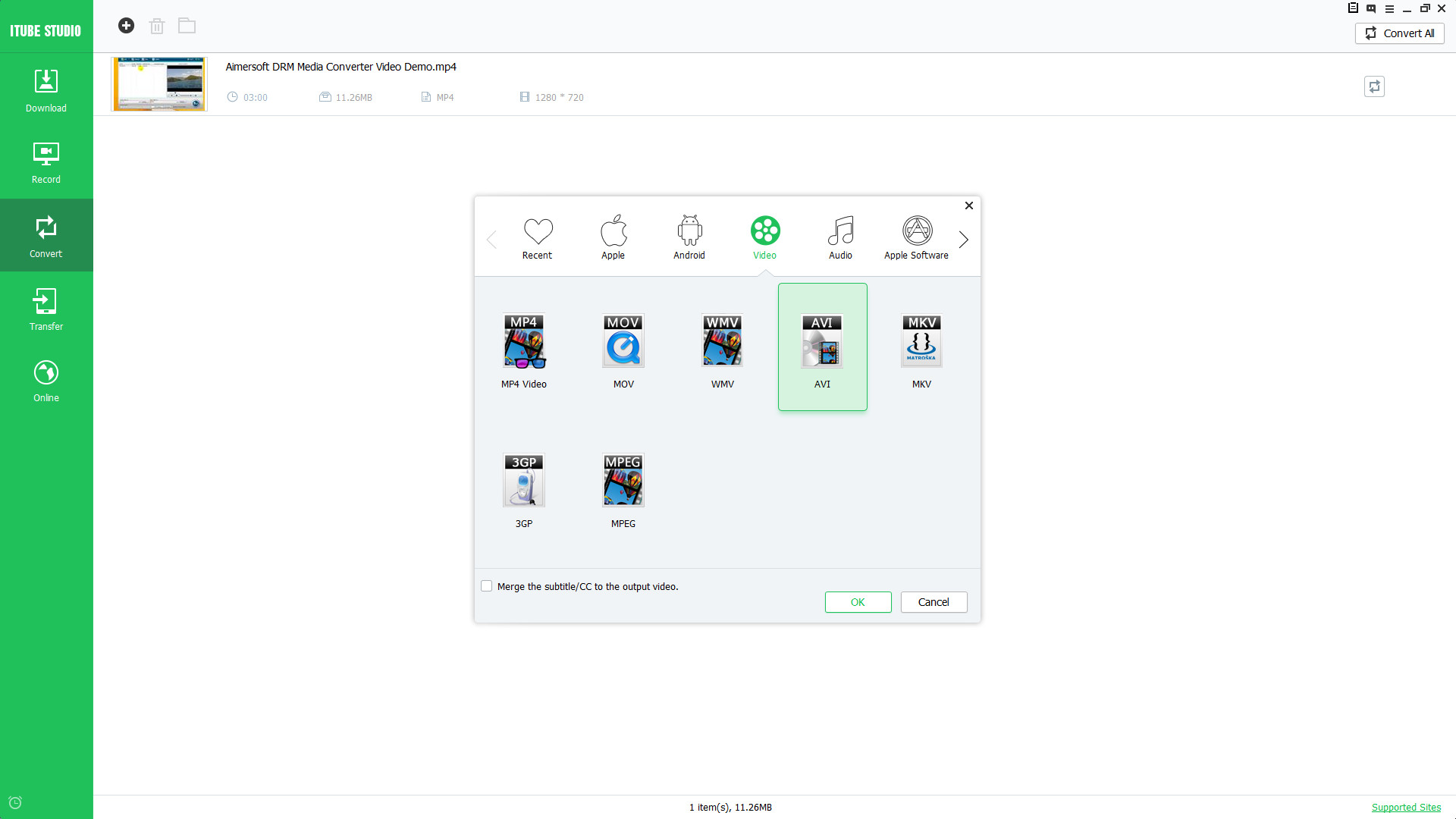Open the Record section in the sidebar

point(45,161)
